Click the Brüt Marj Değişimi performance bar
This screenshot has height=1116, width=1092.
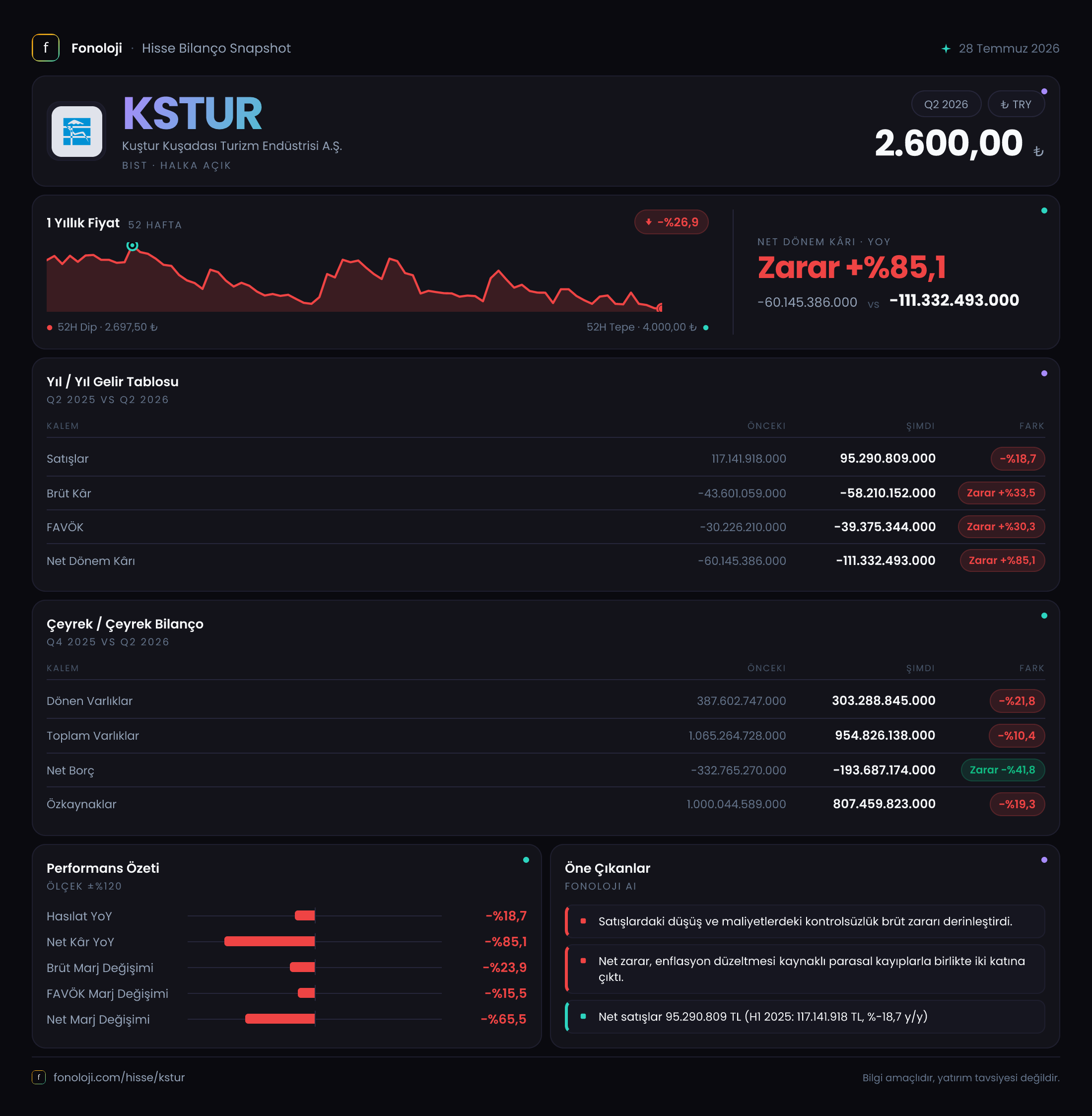(302, 968)
